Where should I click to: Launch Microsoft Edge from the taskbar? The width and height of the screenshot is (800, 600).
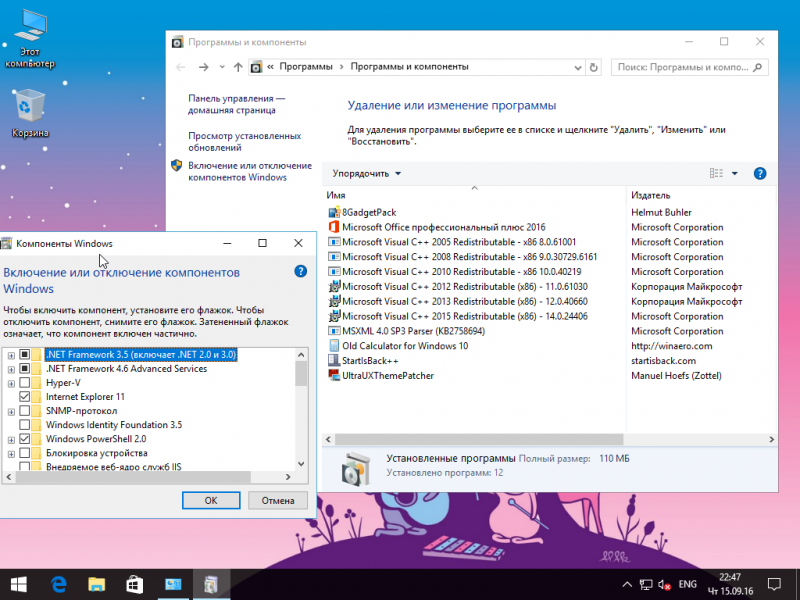point(59,585)
